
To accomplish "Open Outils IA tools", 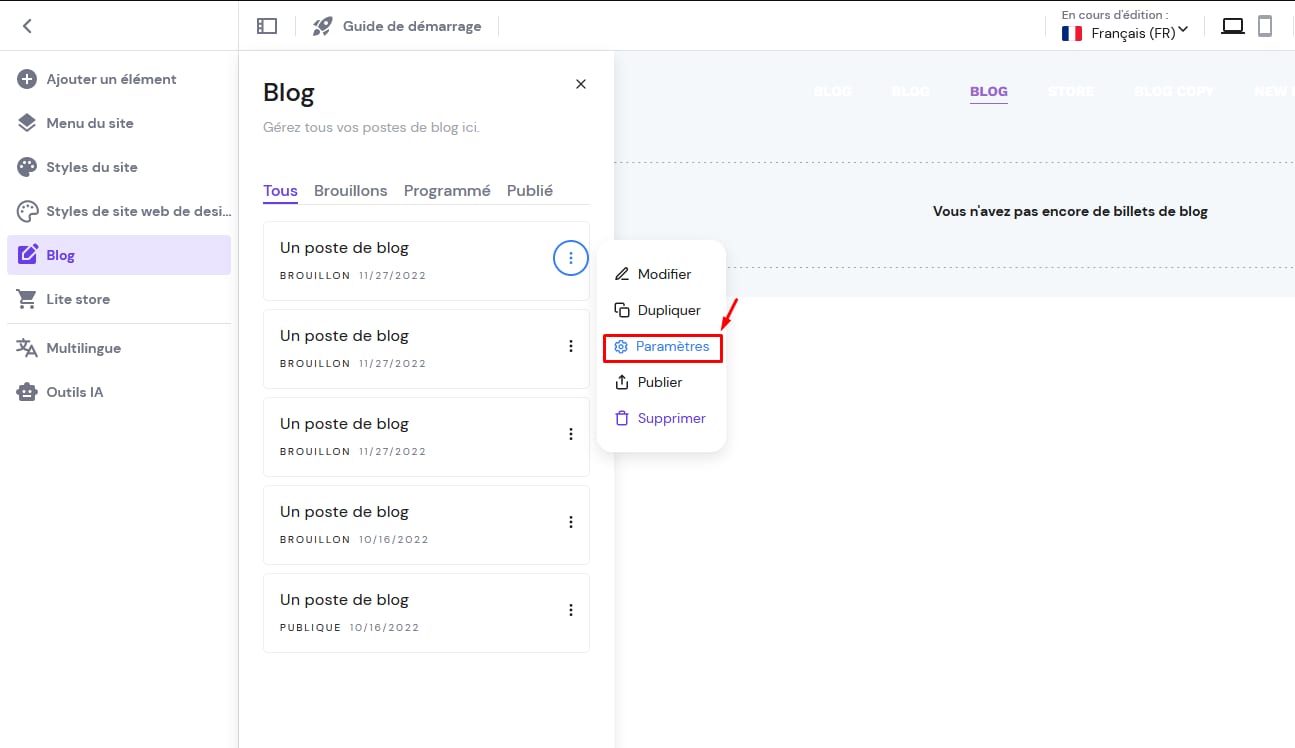I will [75, 392].
